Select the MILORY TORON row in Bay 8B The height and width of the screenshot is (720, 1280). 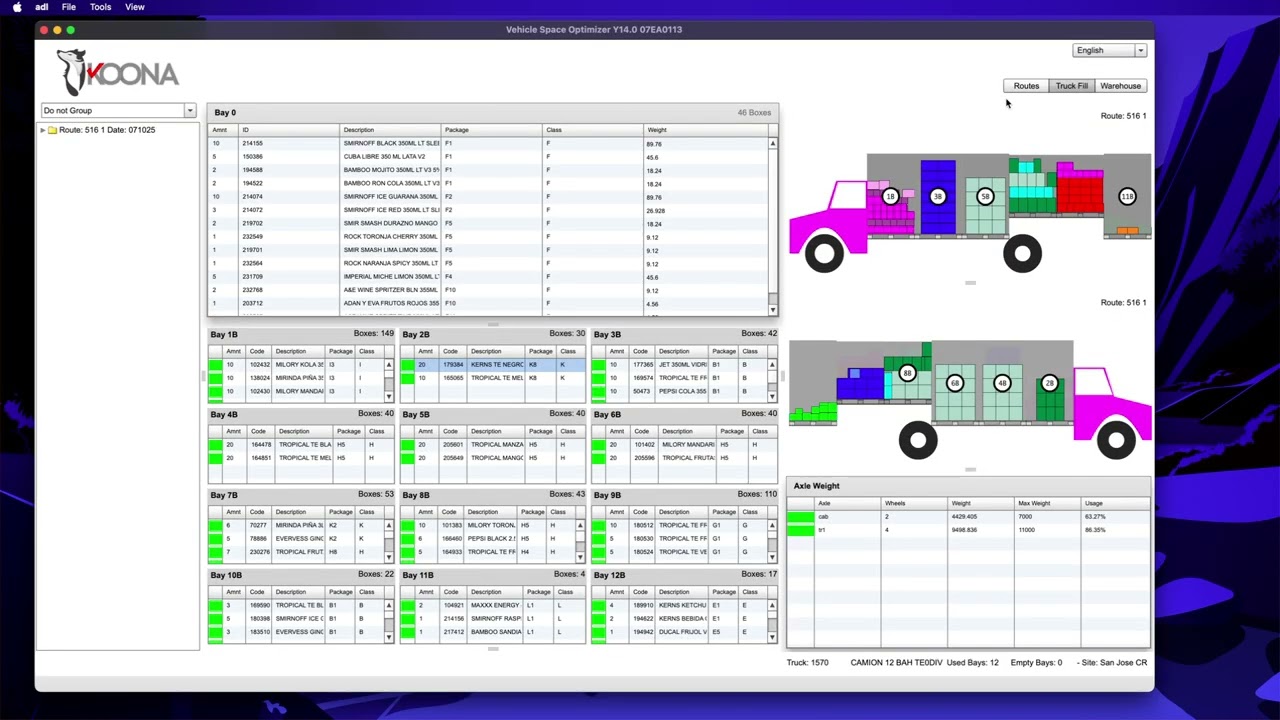(x=488, y=525)
